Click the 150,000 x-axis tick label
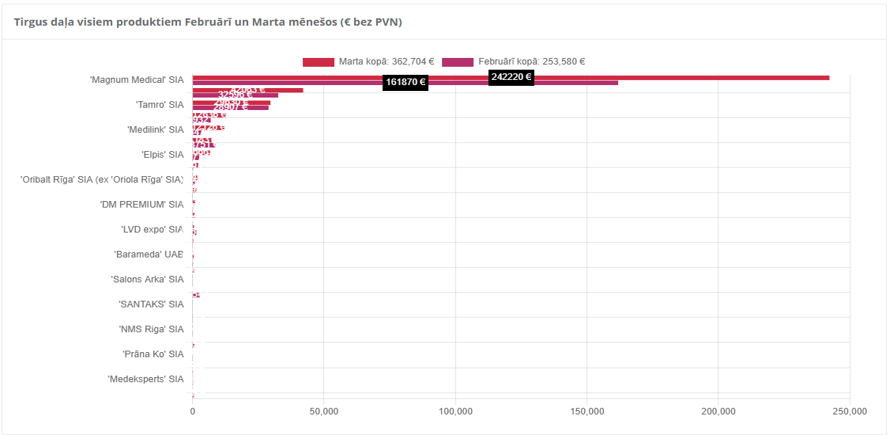894x435 pixels. click(587, 412)
